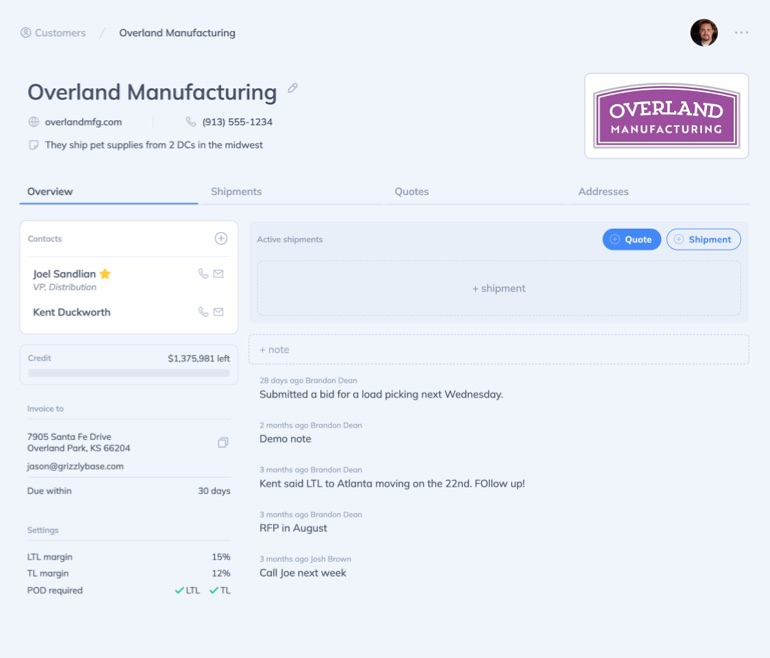Click the credit usage progress bar
The height and width of the screenshot is (658, 770).
point(129,373)
